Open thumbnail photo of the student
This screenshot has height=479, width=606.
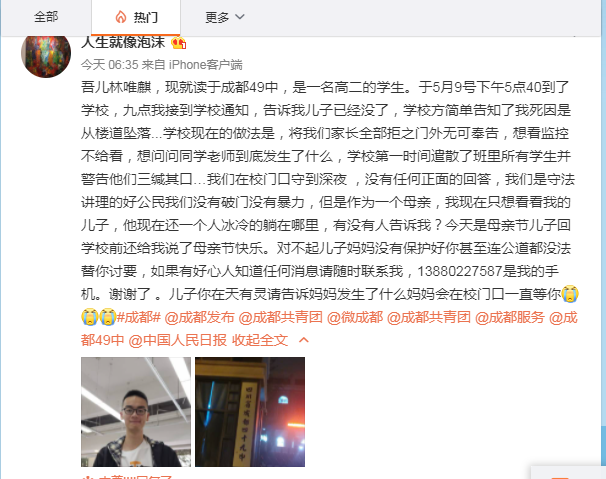[x=136, y=412]
